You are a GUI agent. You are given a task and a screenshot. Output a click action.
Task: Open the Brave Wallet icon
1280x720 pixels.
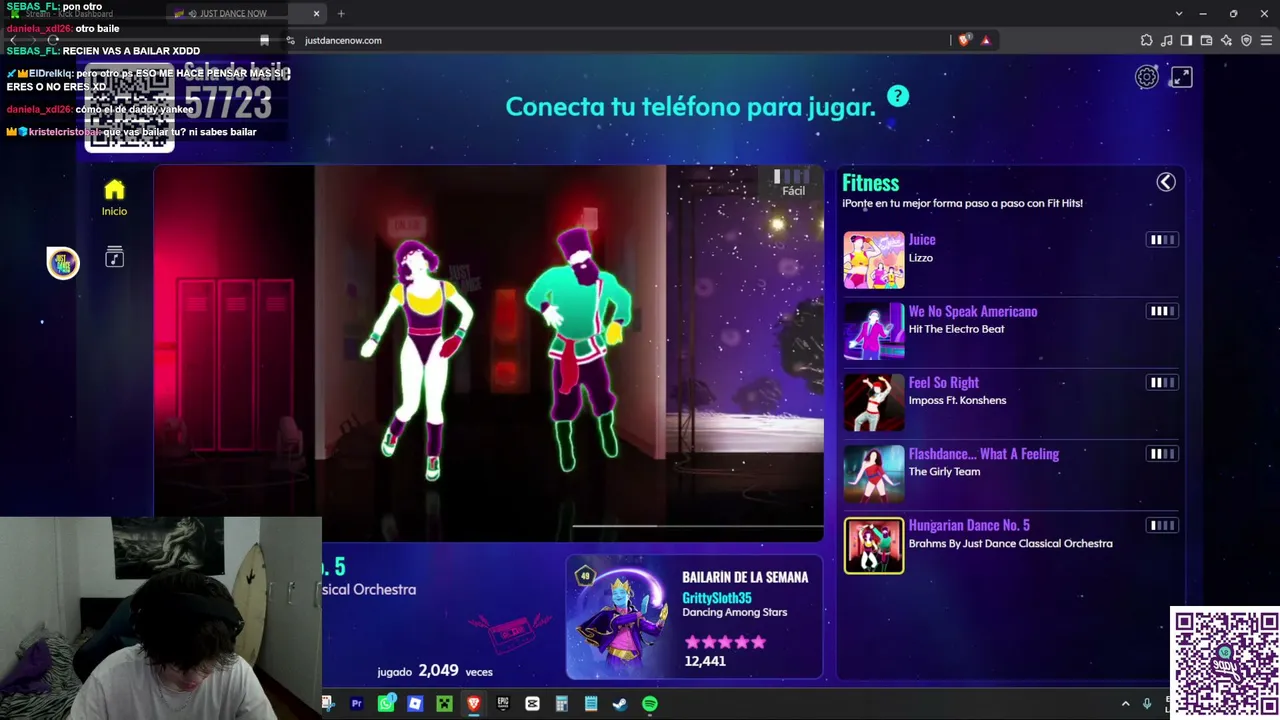pyautogui.click(x=1206, y=40)
